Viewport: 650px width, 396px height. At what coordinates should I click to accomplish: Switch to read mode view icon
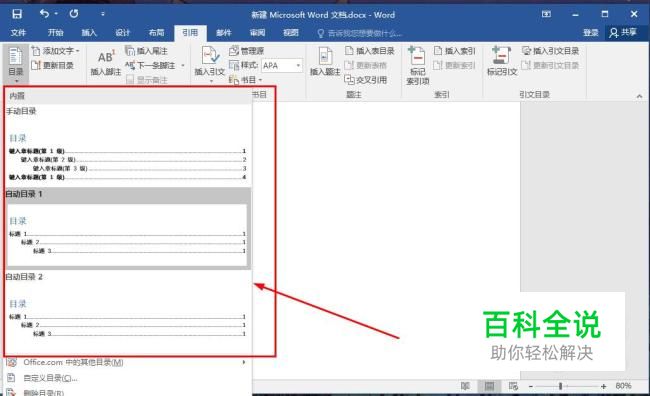tap(465, 386)
